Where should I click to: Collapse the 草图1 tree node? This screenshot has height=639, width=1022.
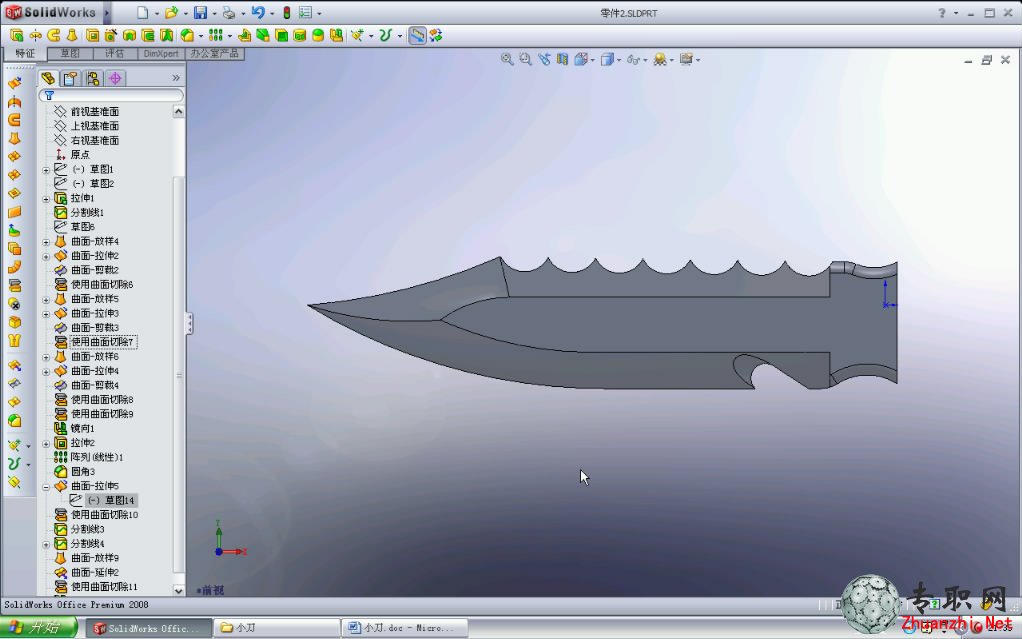click(46, 170)
